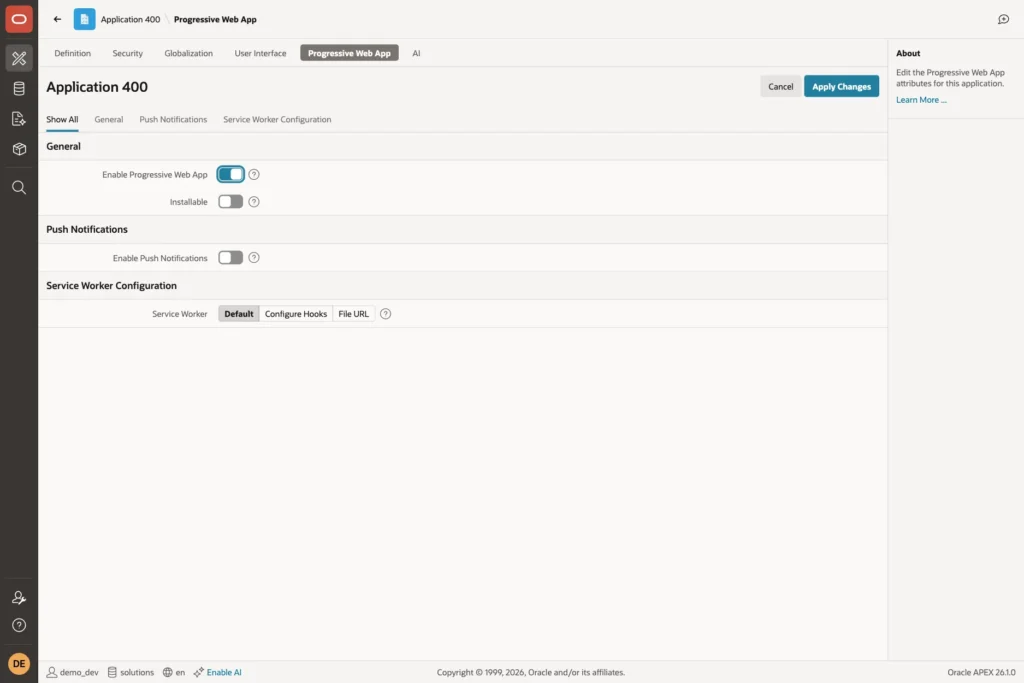Open the Learn More link

coord(921,100)
